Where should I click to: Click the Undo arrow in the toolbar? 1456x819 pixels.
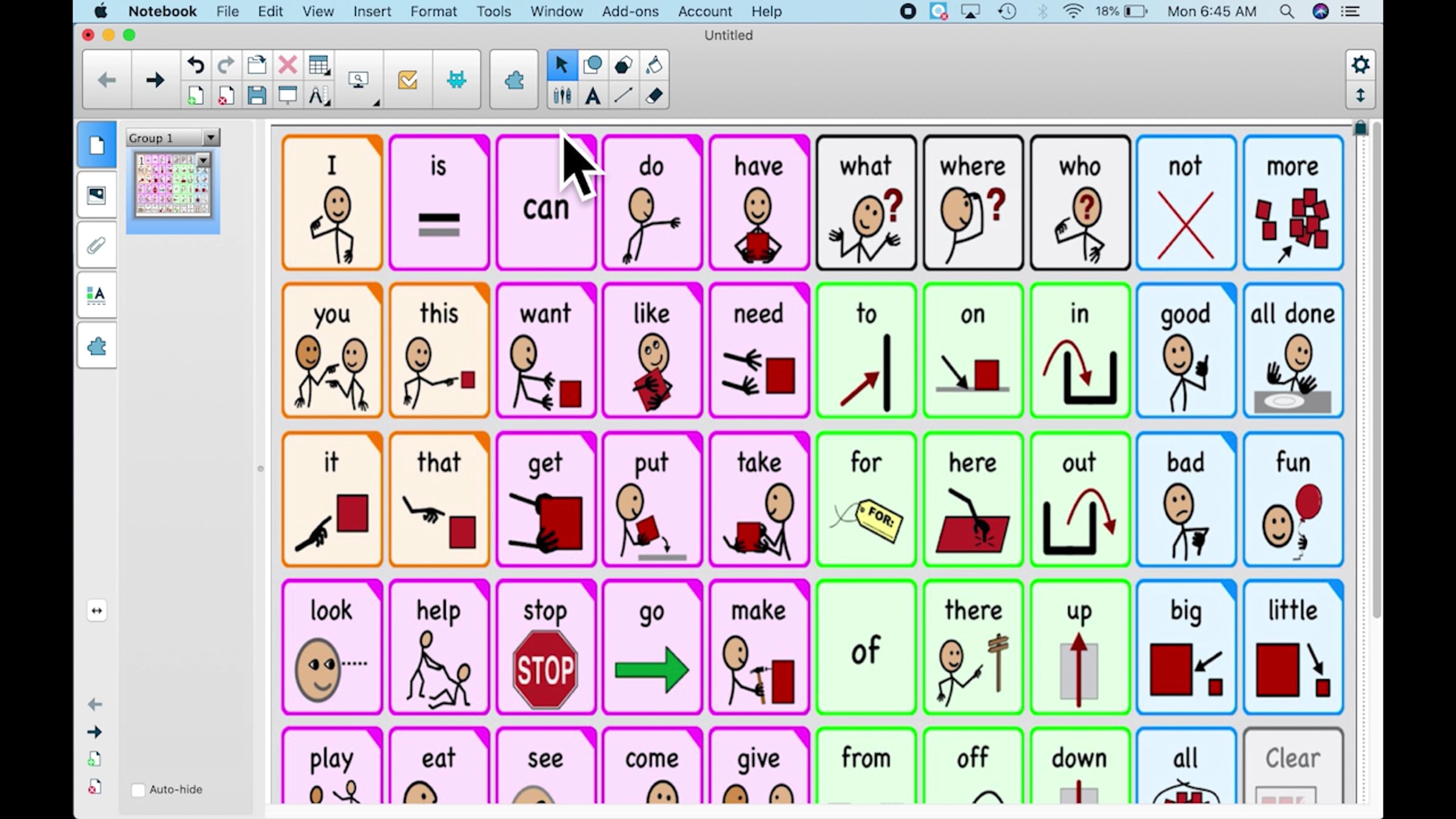tap(195, 64)
